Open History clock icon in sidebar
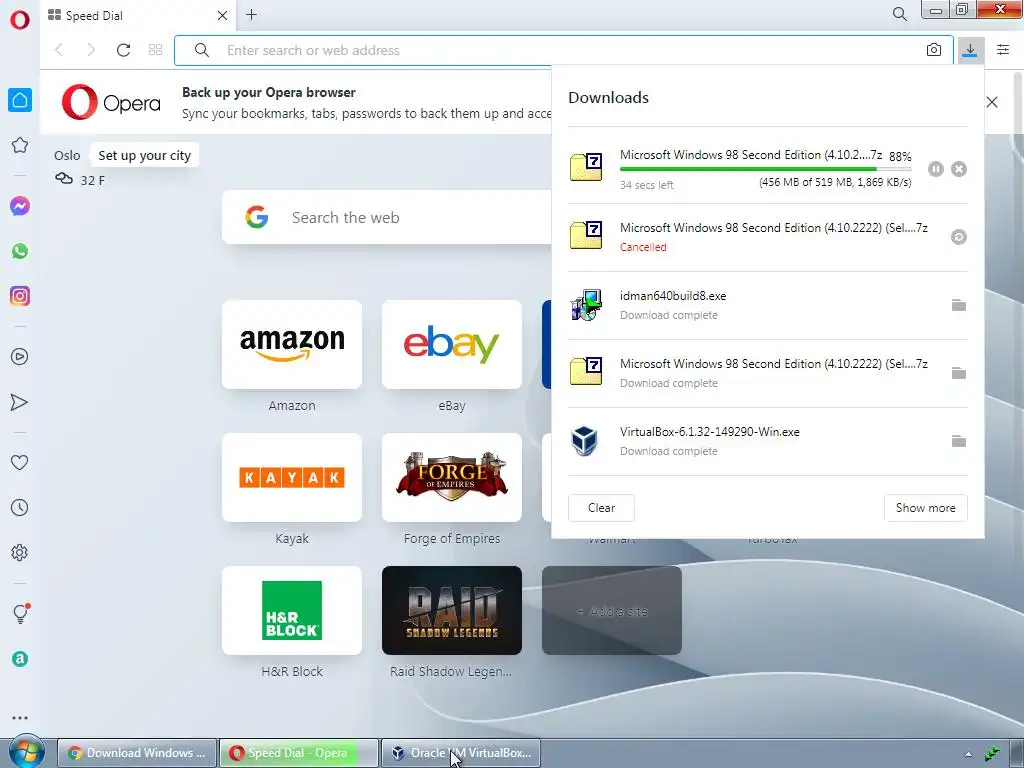 point(20,507)
